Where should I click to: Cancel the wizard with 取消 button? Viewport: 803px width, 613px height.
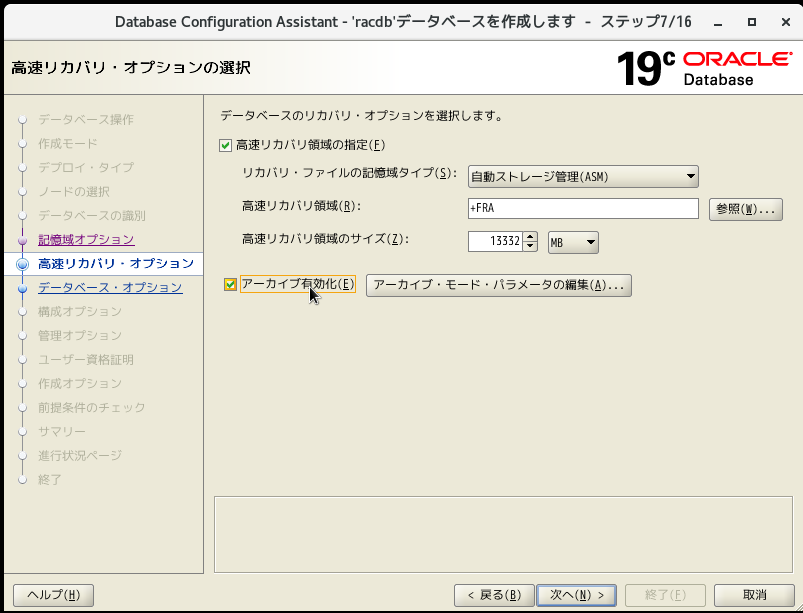pos(754,595)
